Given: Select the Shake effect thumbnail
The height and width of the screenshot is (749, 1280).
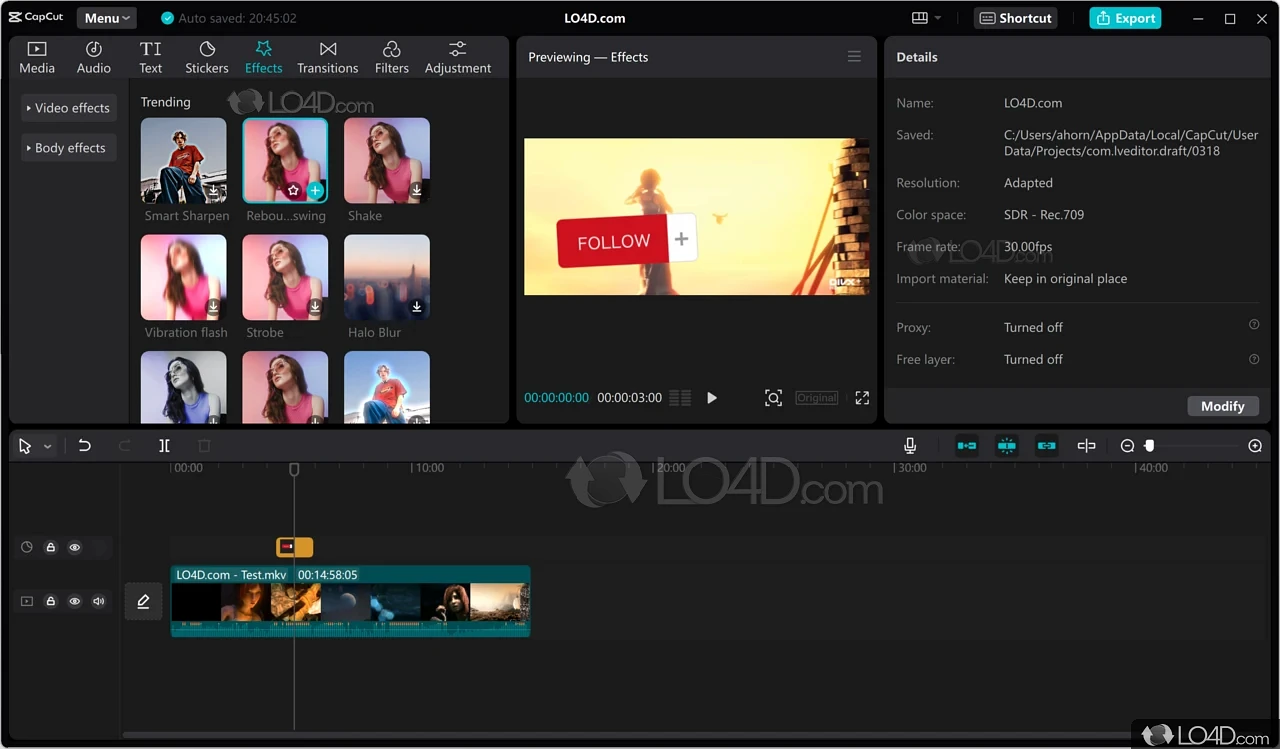Looking at the screenshot, I should (x=387, y=160).
